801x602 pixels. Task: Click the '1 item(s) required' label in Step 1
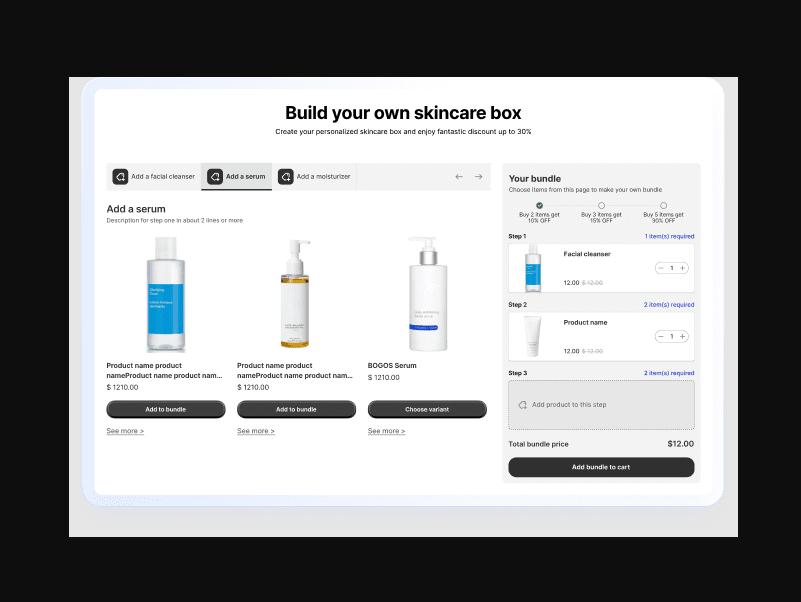[669, 236]
